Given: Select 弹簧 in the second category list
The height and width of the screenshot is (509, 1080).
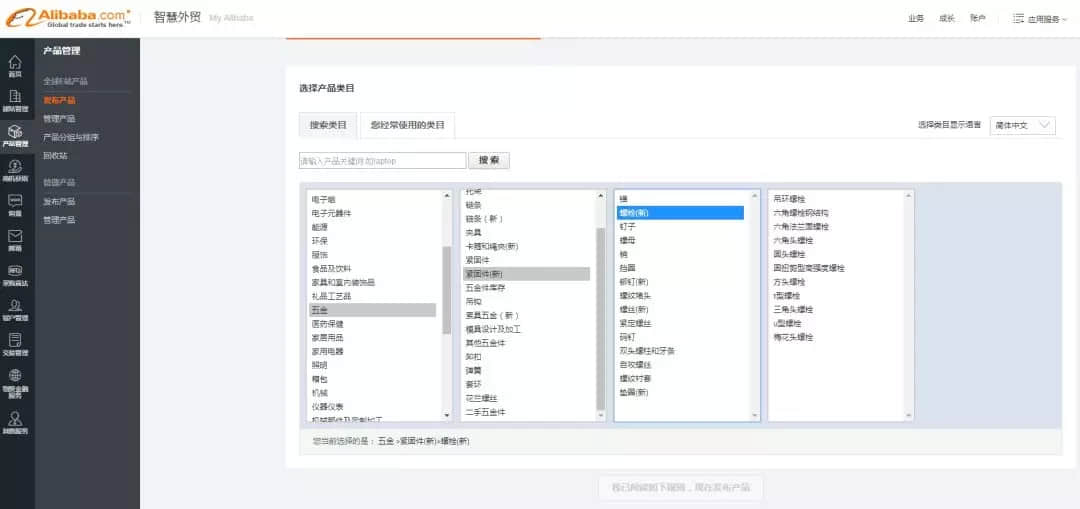Looking at the screenshot, I should point(473,370).
